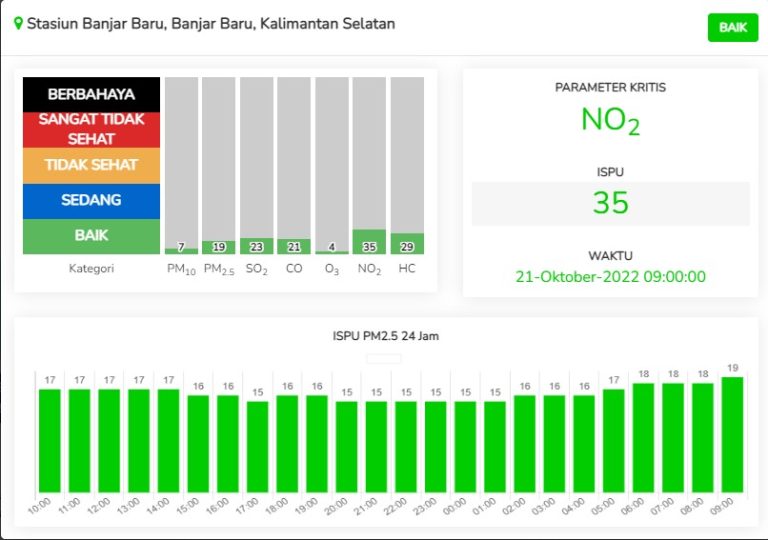Screen dimensions: 768x540
Task: Click the NO2 critical parameter text
Action: point(610,120)
